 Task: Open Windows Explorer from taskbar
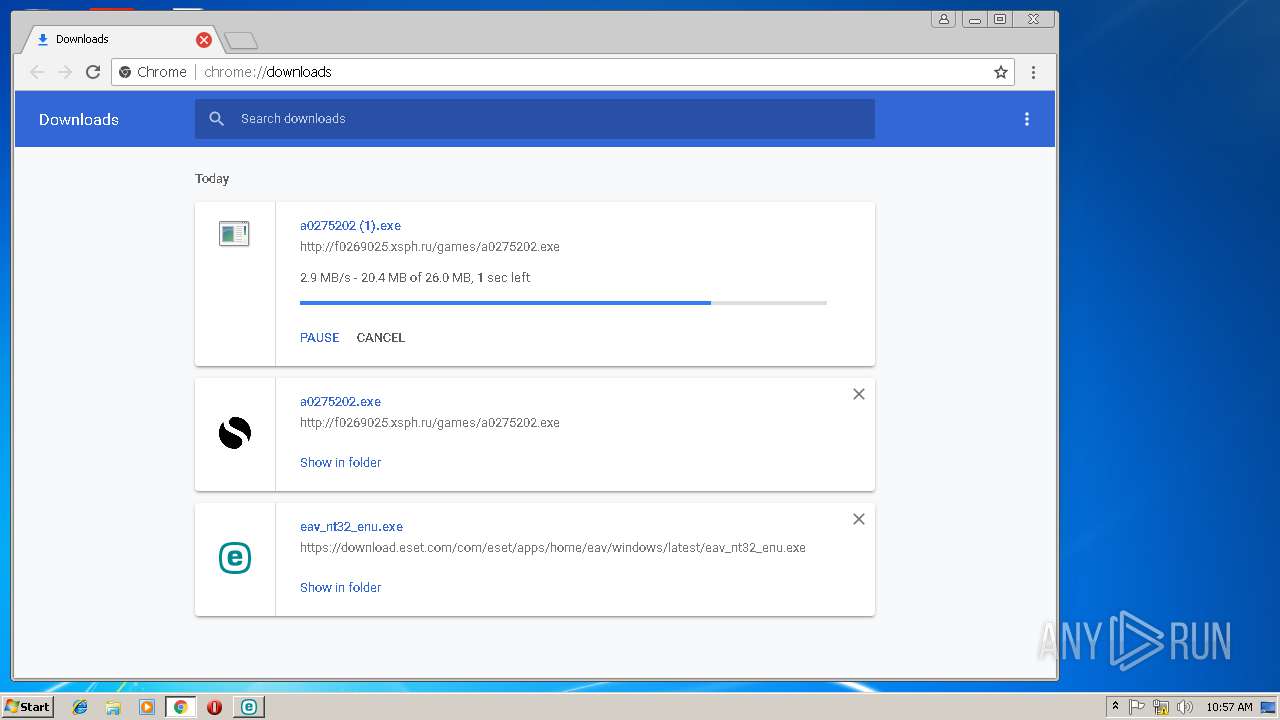click(x=113, y=707)
